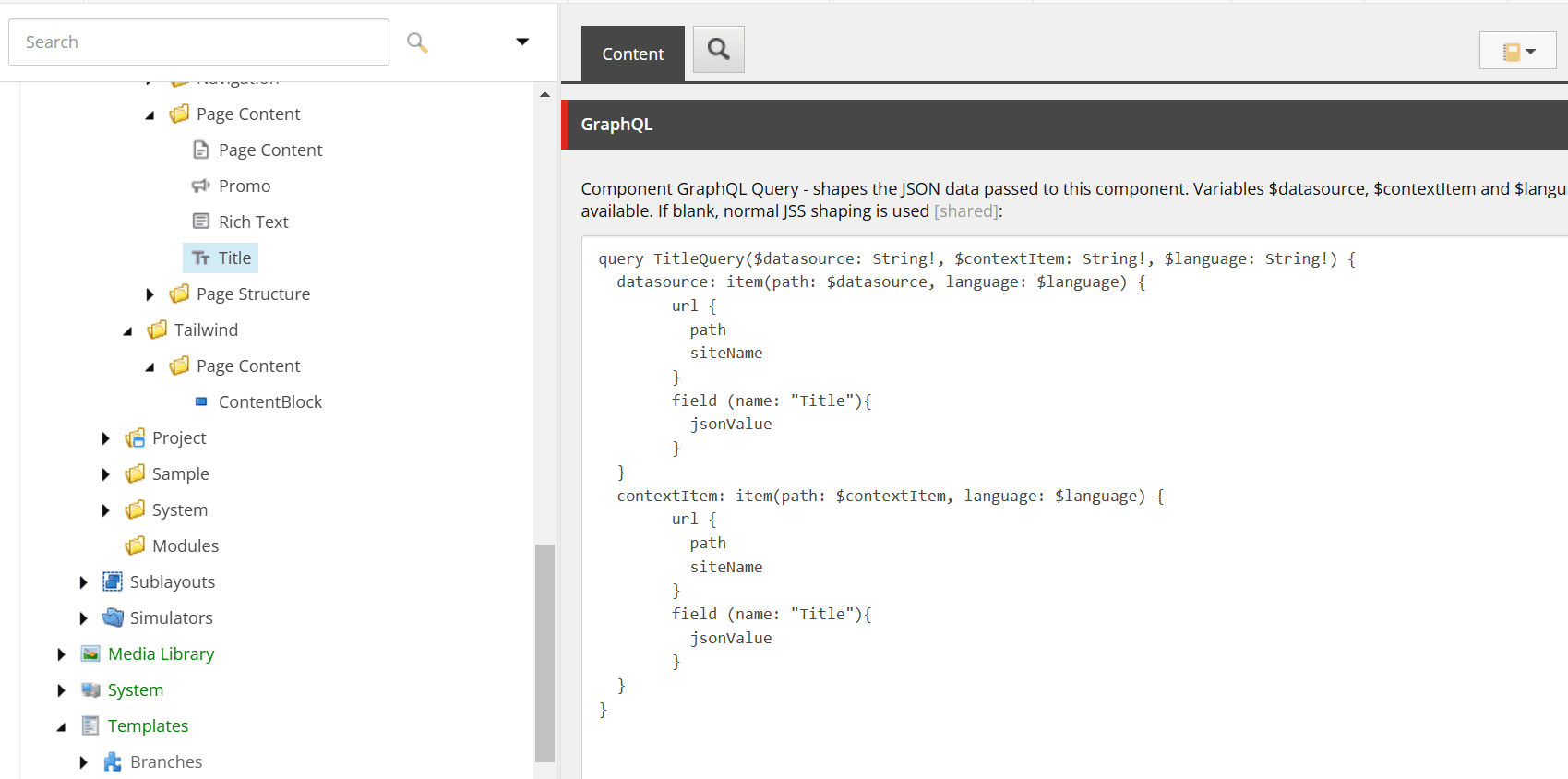Collapse the Tailwind folder
The height and width of the screenshot is (779, 1568).
(128, 330)
